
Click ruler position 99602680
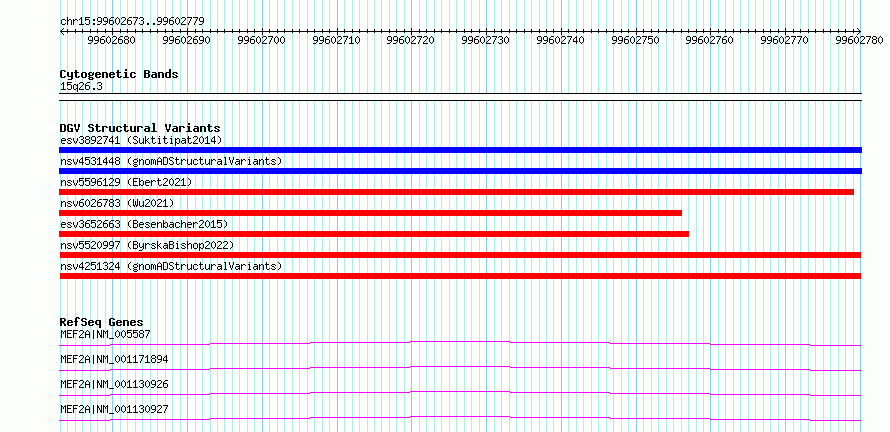click(112, 40)
